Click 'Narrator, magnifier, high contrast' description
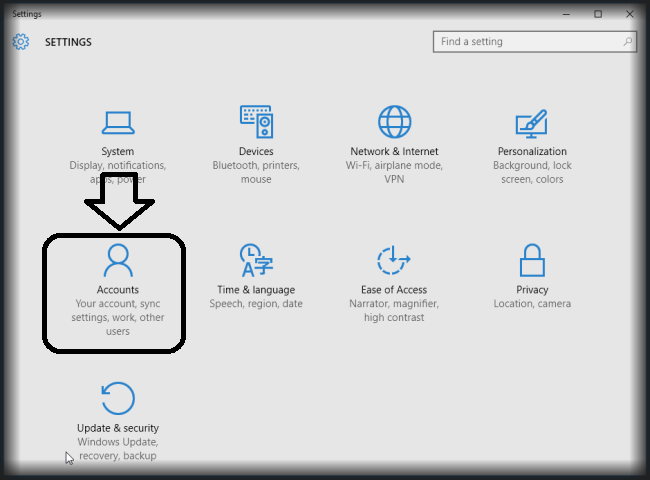This screenshot has height=480, width=650. click(394, 310)
